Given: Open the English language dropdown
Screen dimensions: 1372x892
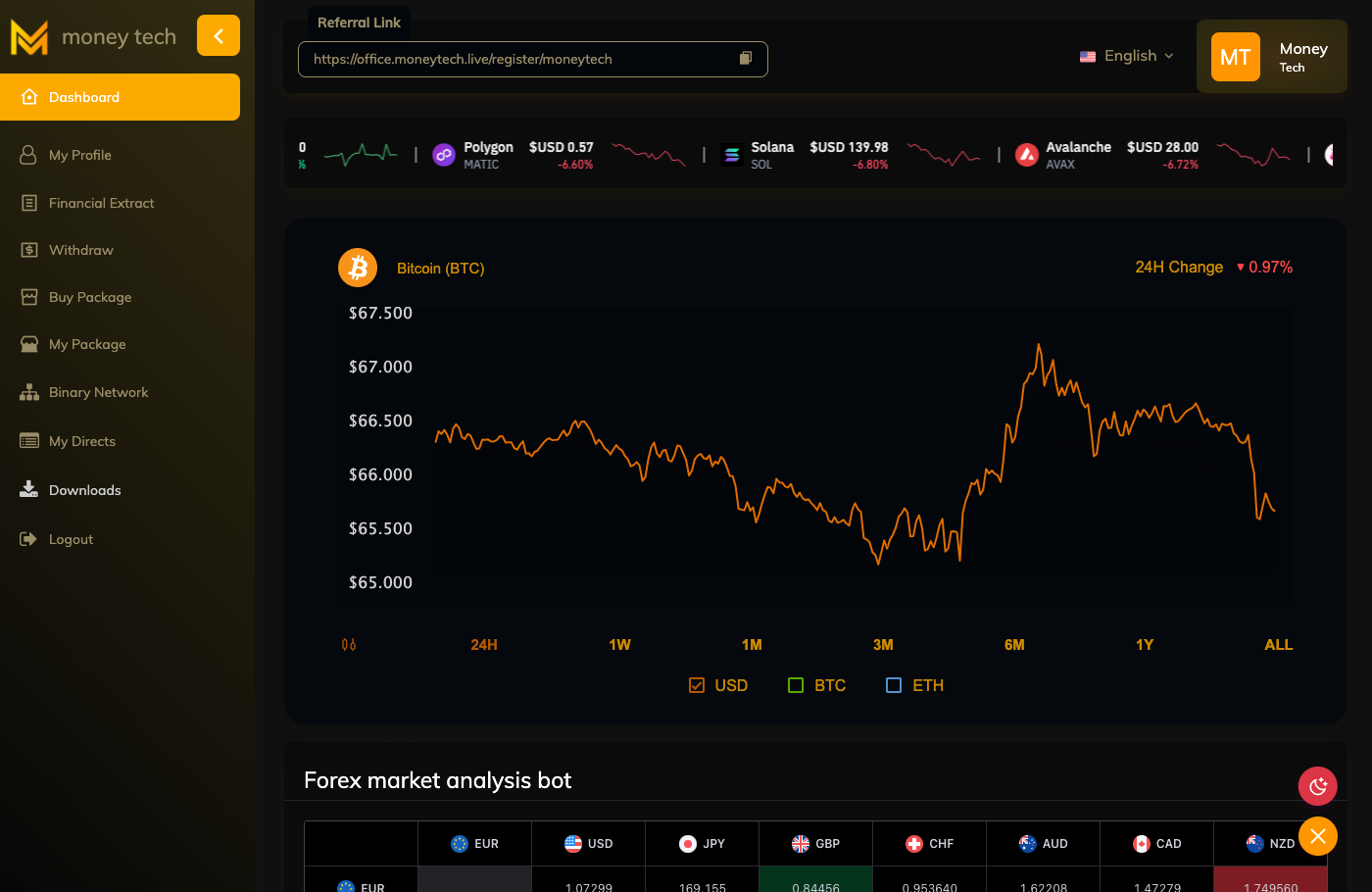Looking at the screenshot, I should tap(1127, 56).
